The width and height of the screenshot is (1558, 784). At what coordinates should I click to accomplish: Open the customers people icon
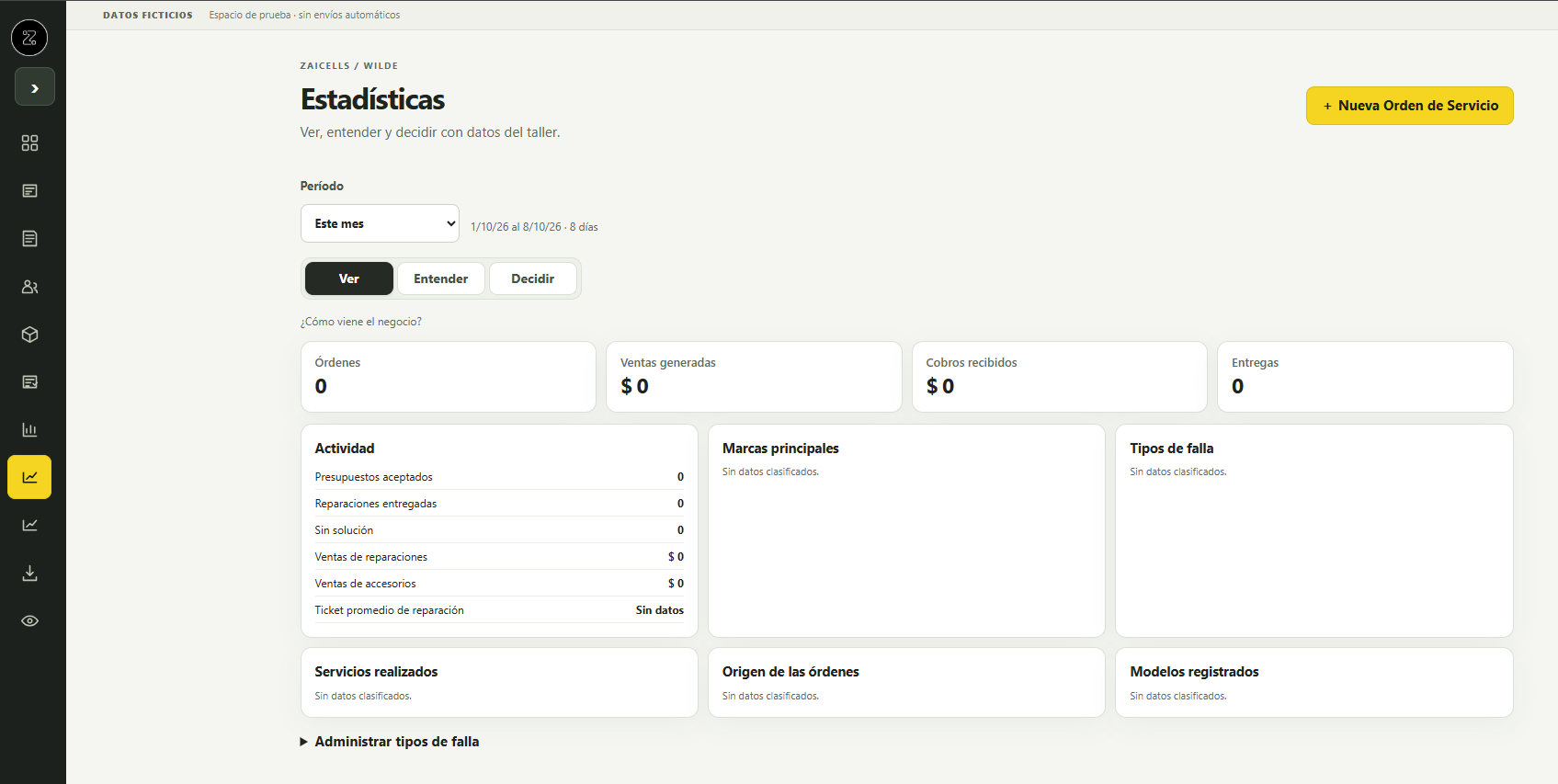pyautogui.click(x=29, y=287)
